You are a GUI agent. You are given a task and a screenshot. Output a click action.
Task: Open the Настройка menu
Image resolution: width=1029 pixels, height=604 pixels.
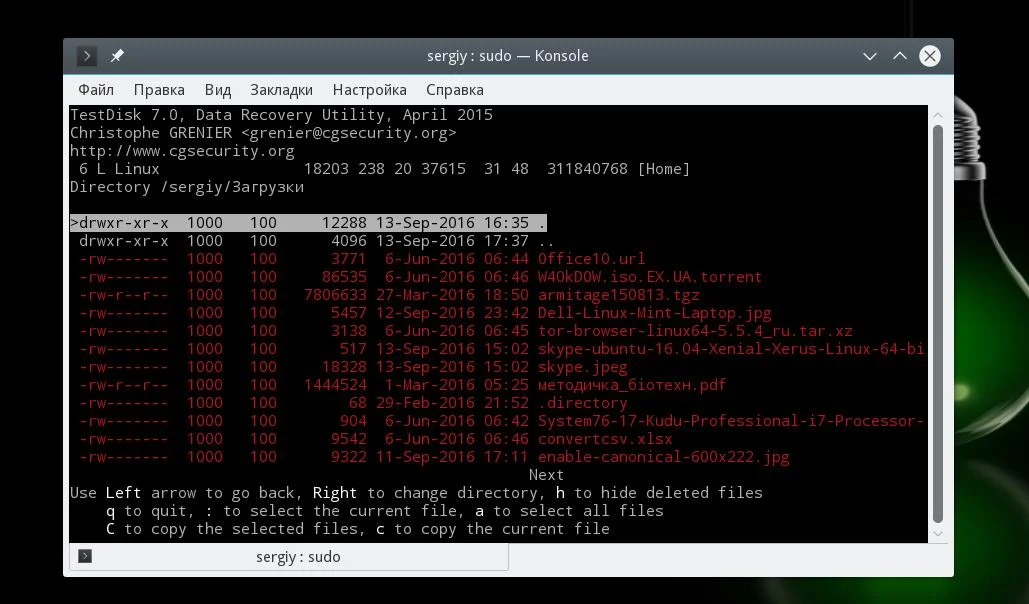pos(369,90)
